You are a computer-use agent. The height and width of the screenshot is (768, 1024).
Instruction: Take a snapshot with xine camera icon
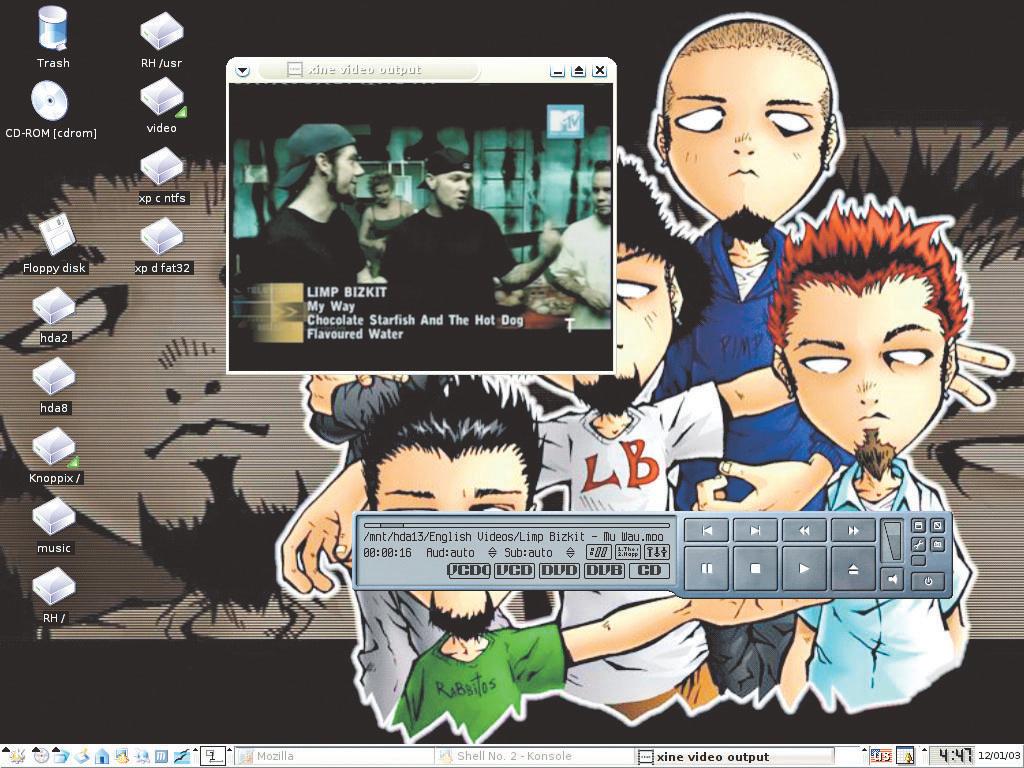point(937,544)
